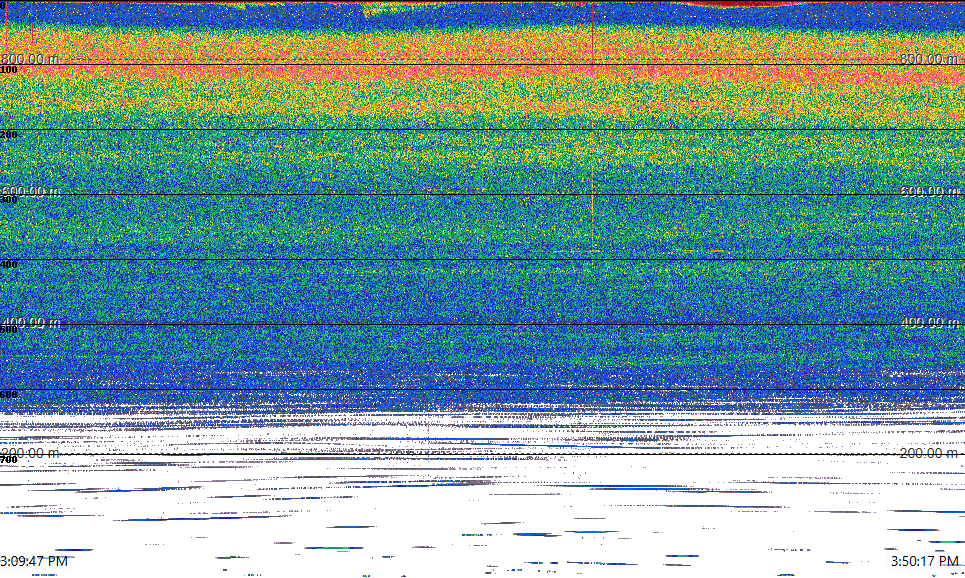Click the 3:50:17 PM end timestamp
Image resolution: width=965 pixels, height=578 pixels.
pyautogui.click(x=925, y=561)
